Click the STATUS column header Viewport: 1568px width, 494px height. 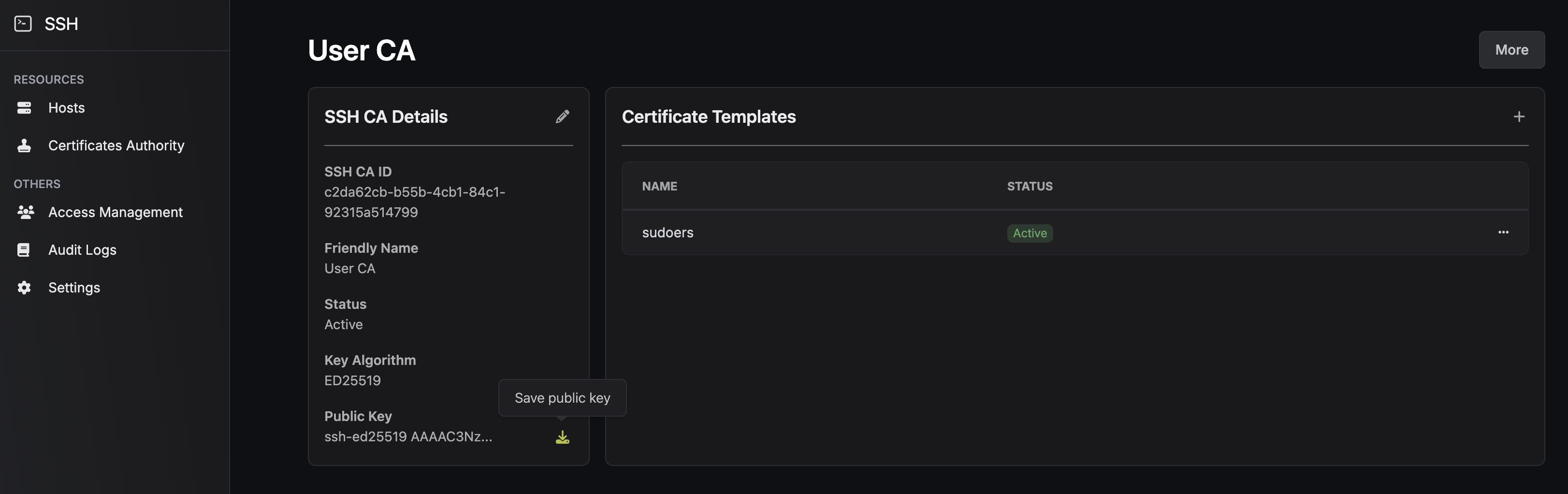(x=1030, y=186)
